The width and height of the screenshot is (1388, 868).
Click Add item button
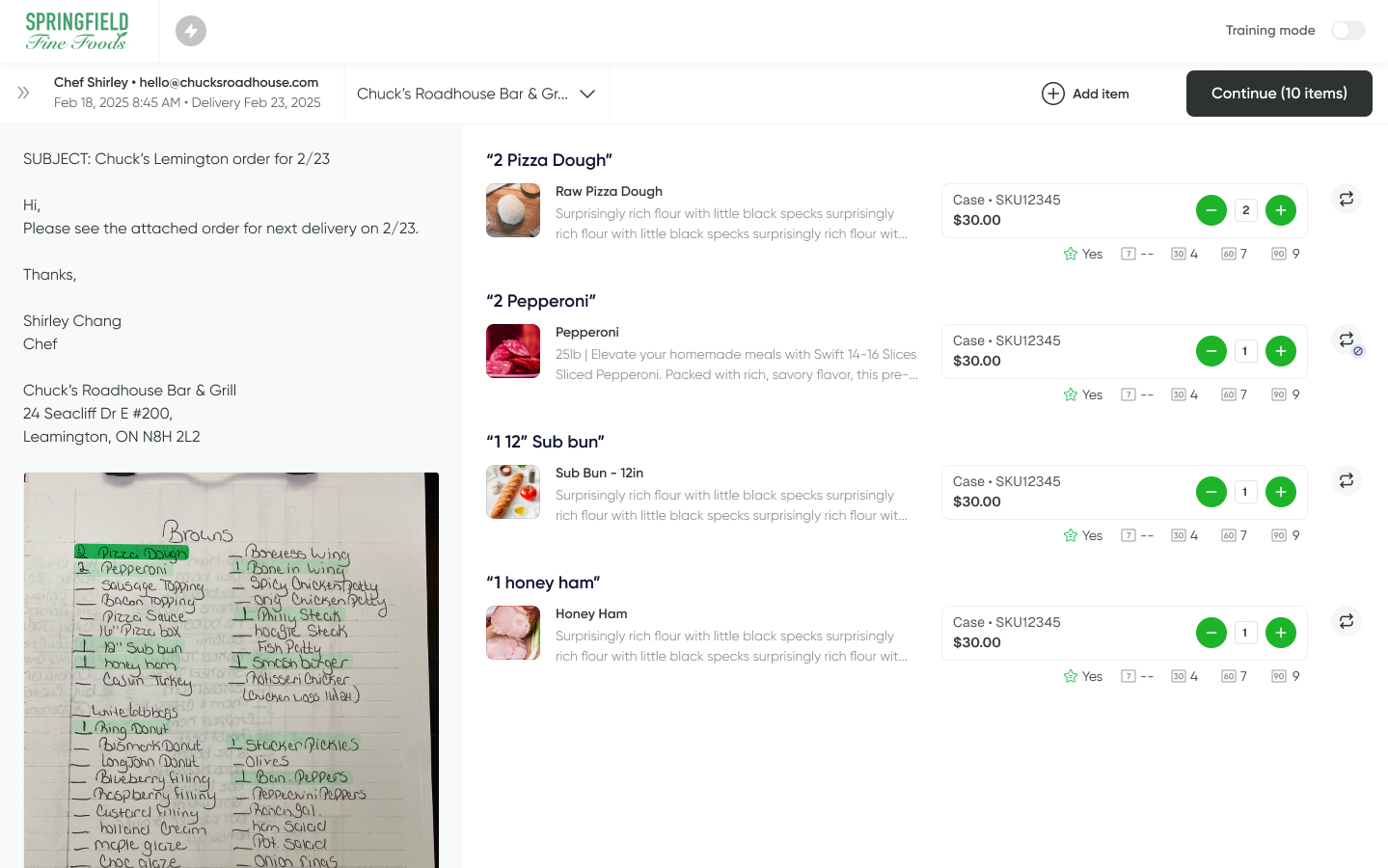click(1086, 94)
